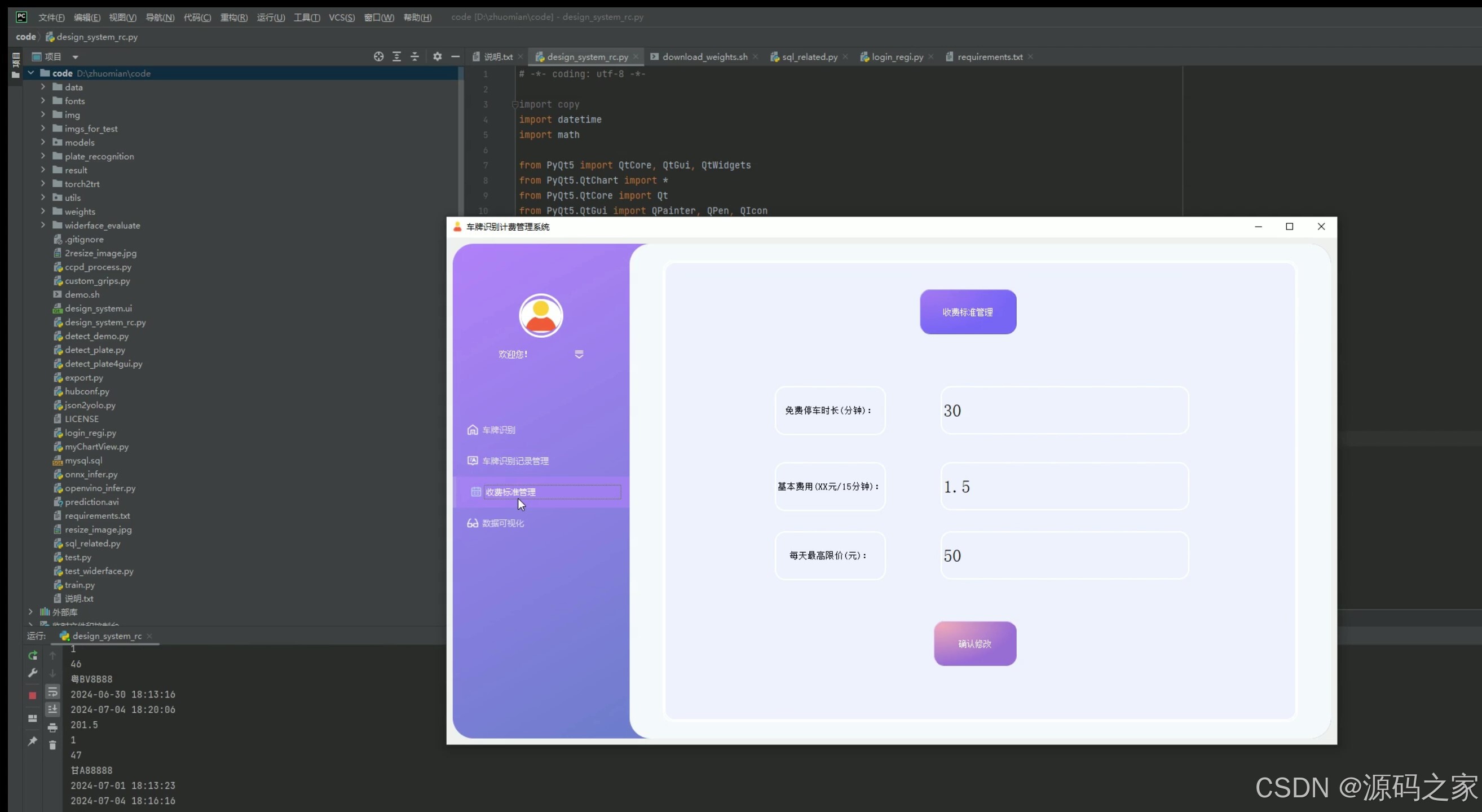
Task: Select LICENSE file in project tree
Action: [x=81, y=418]
